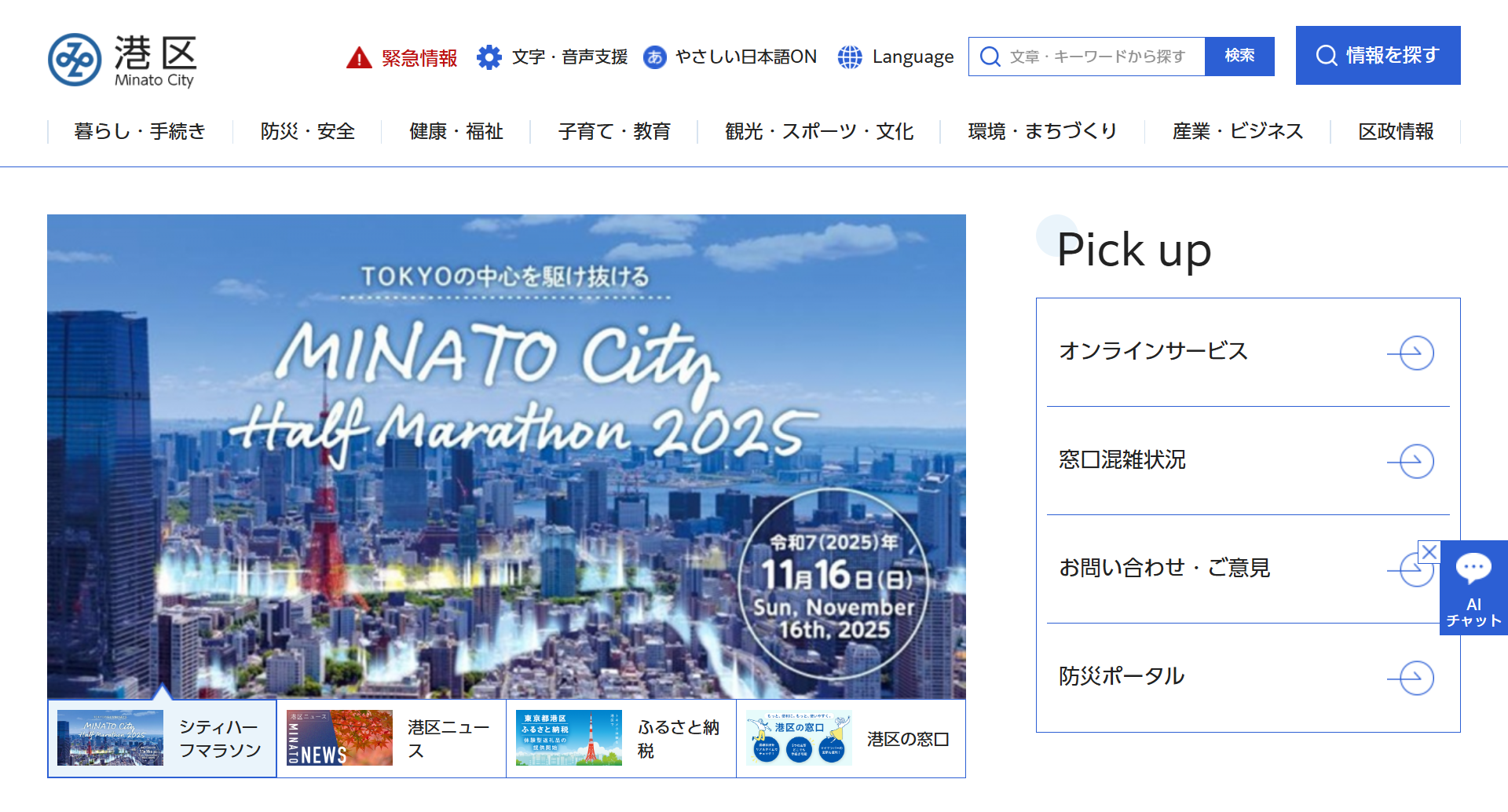
Task: Click the 情報を探す button
Action: [x=1378, y=55]
